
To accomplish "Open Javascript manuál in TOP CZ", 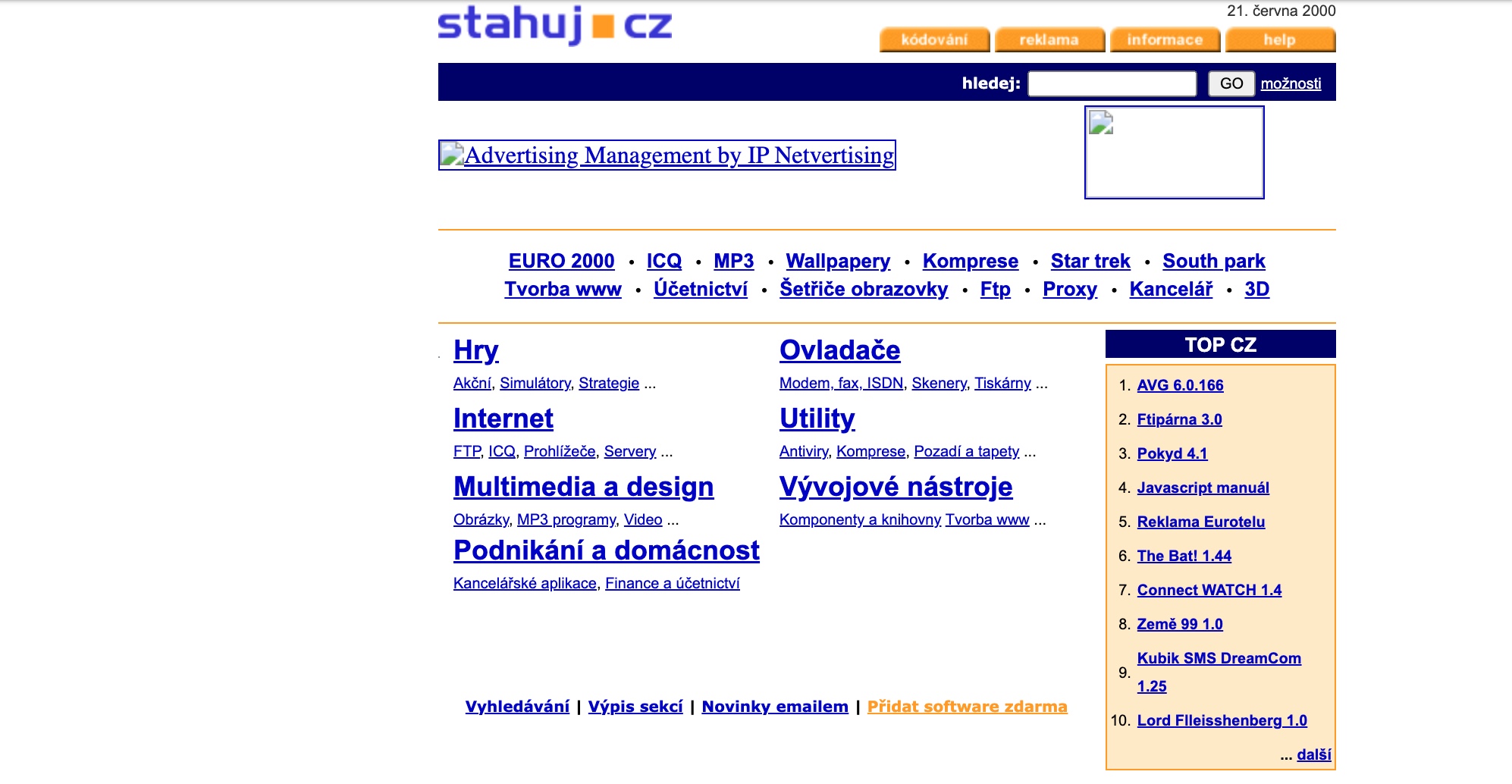I will pos(1203,488).
